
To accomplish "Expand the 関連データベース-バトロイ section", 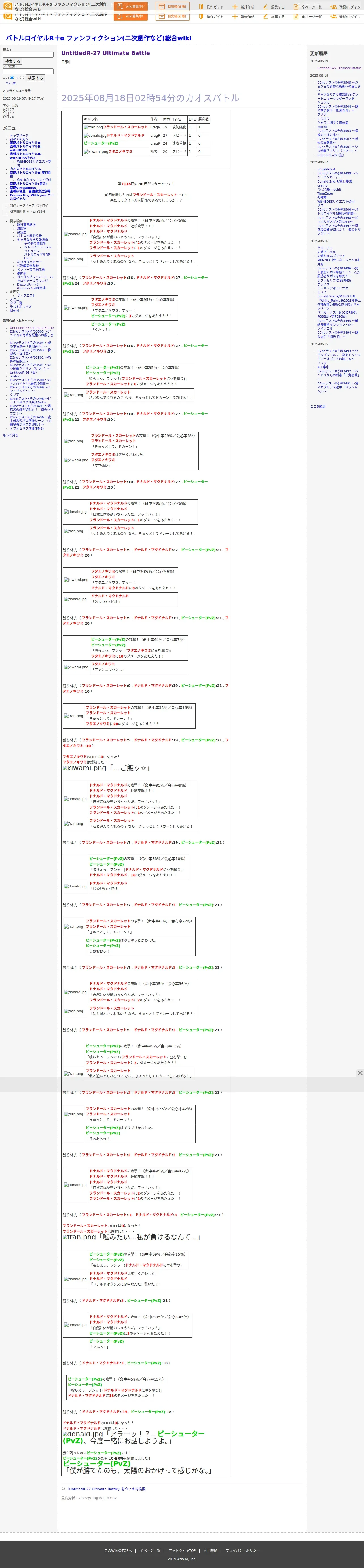I will point(6,206).
